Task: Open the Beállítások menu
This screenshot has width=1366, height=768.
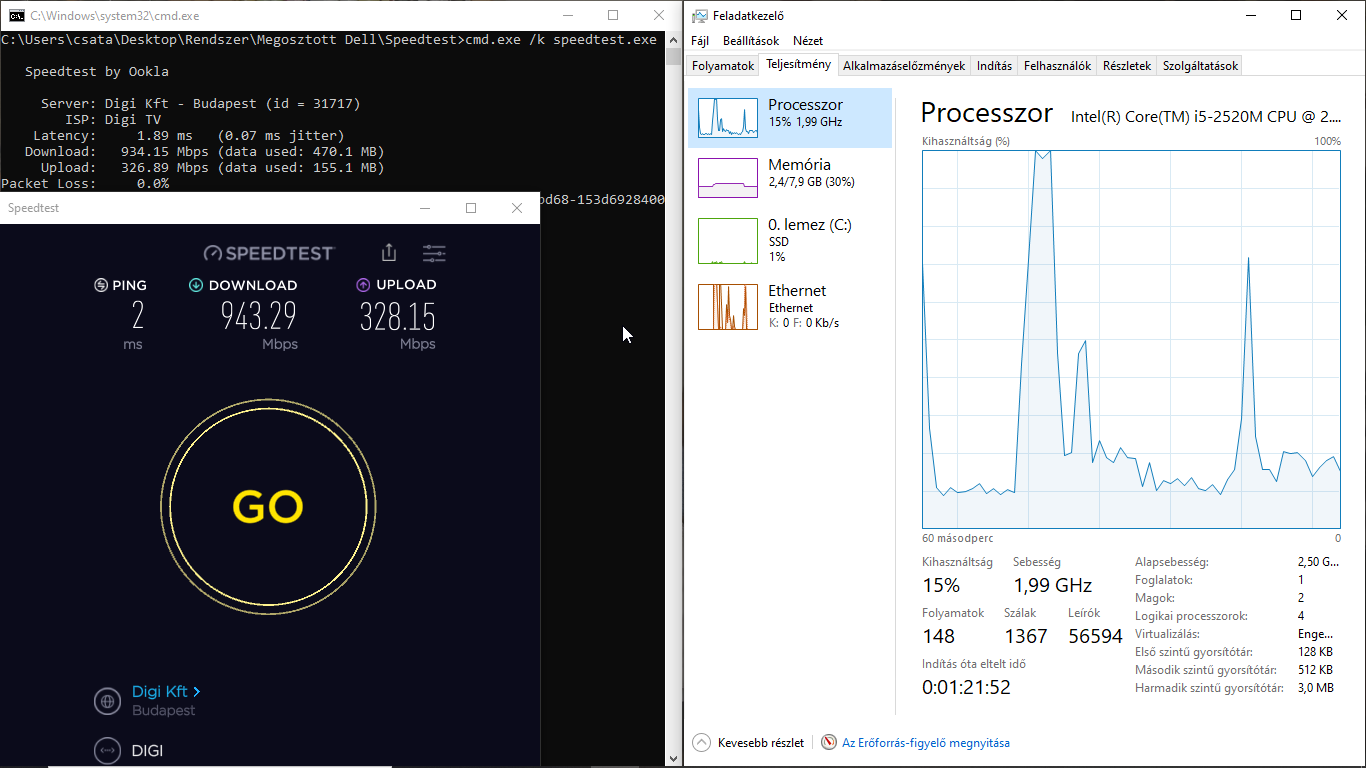Action: pyautogui.click(x=751, y=41)
